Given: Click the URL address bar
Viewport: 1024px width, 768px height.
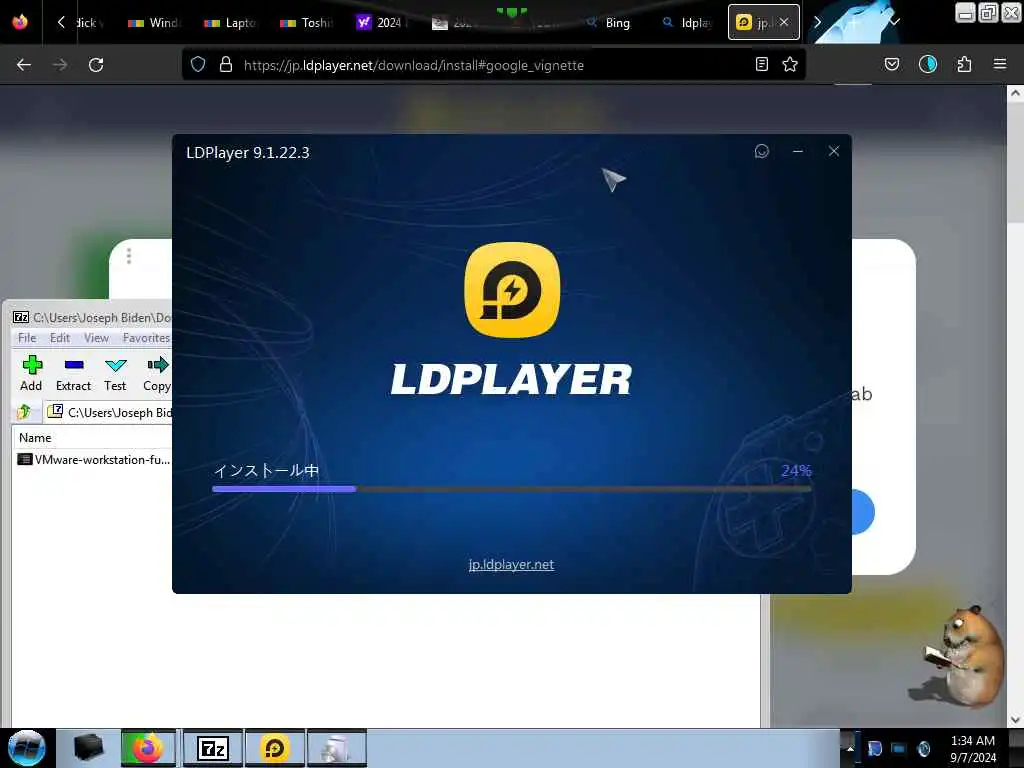Looking at the screenshot, I should (493, 65).
